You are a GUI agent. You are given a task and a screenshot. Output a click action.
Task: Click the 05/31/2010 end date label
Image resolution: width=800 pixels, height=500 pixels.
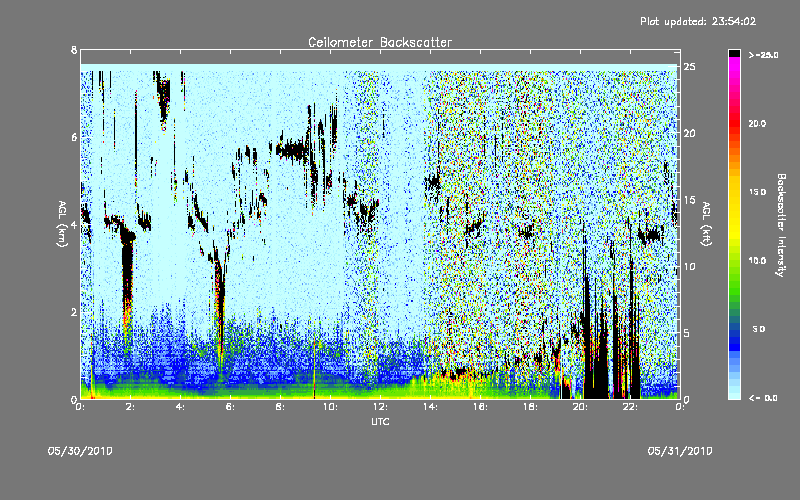click(x=680, y=451)
